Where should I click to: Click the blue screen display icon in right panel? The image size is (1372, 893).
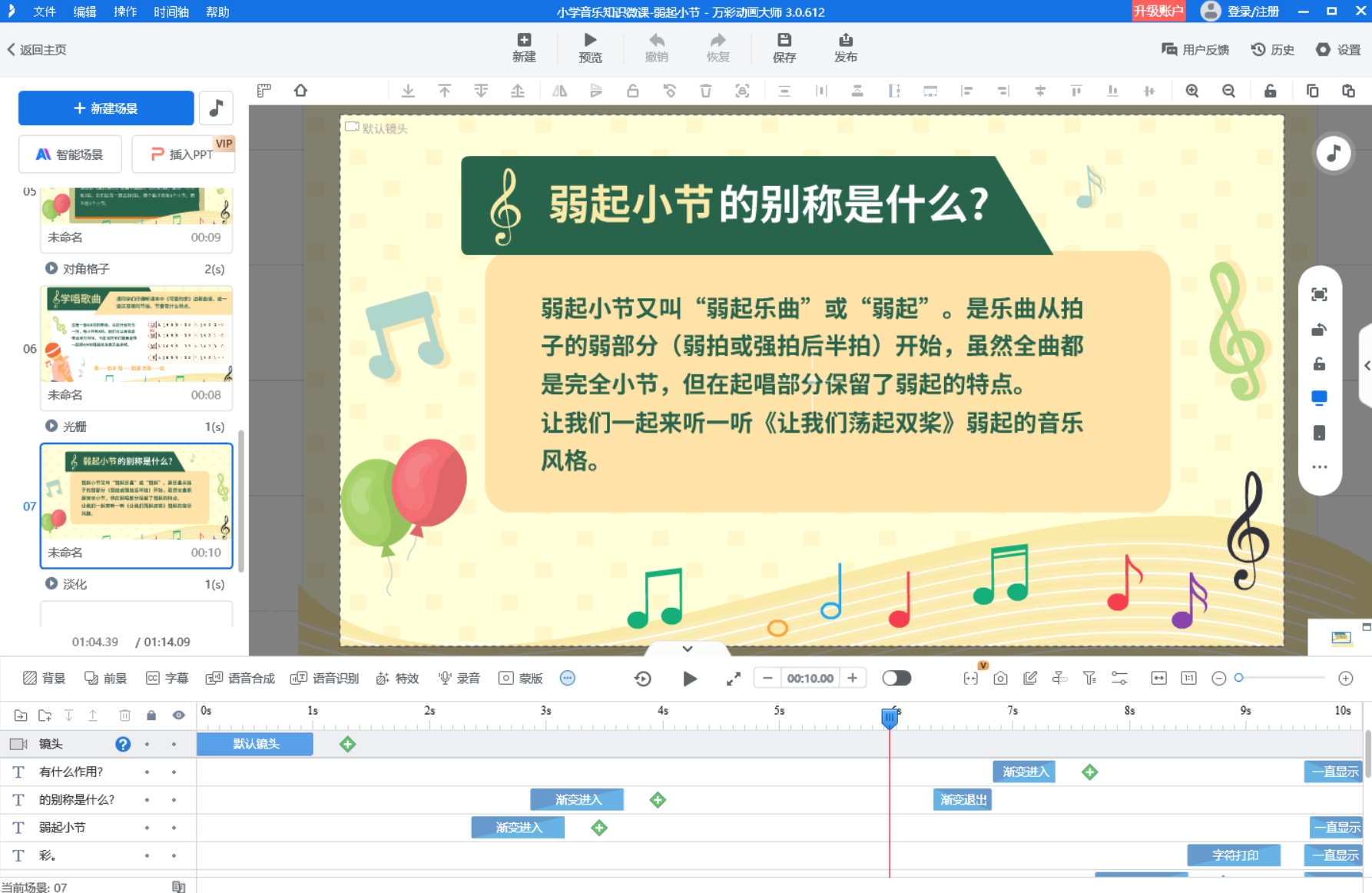point(1319,397)
